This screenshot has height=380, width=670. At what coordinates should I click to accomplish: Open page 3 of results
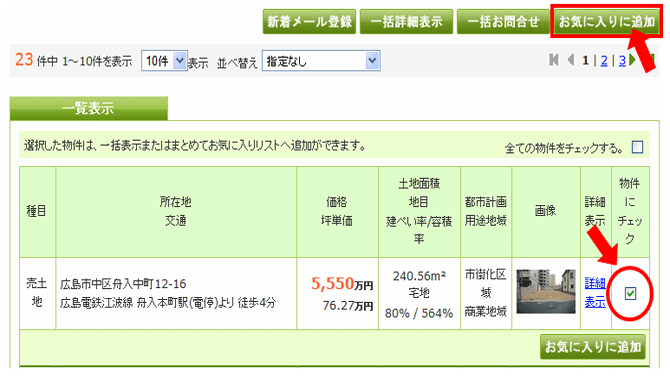click(622, 61)
